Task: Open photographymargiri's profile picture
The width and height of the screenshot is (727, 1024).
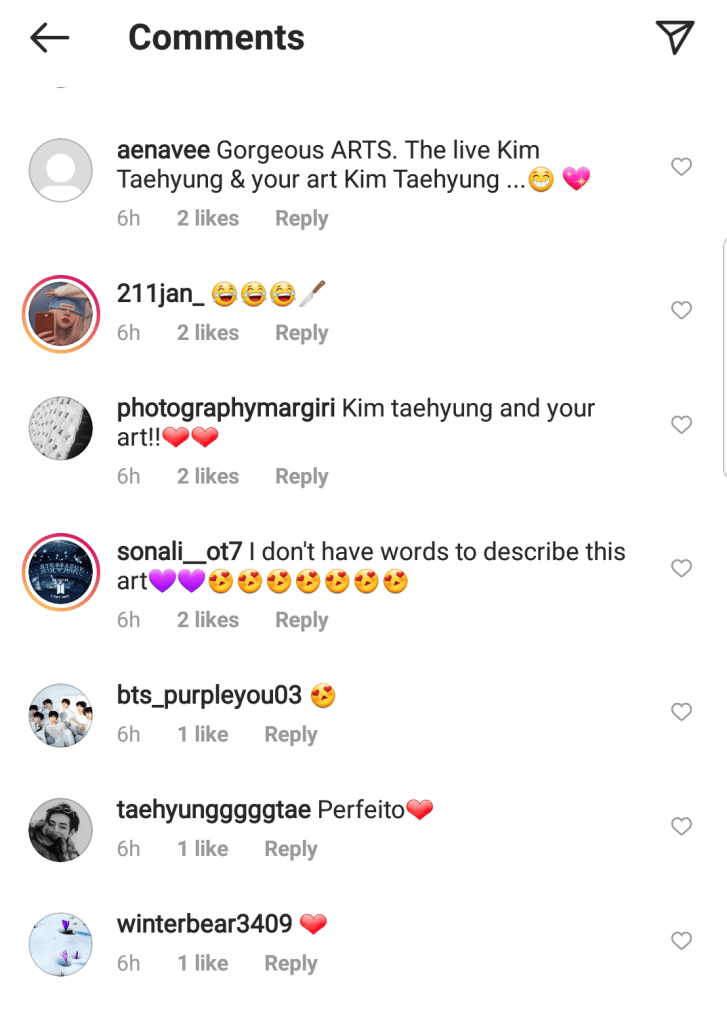Action: [x=61, y=428]
